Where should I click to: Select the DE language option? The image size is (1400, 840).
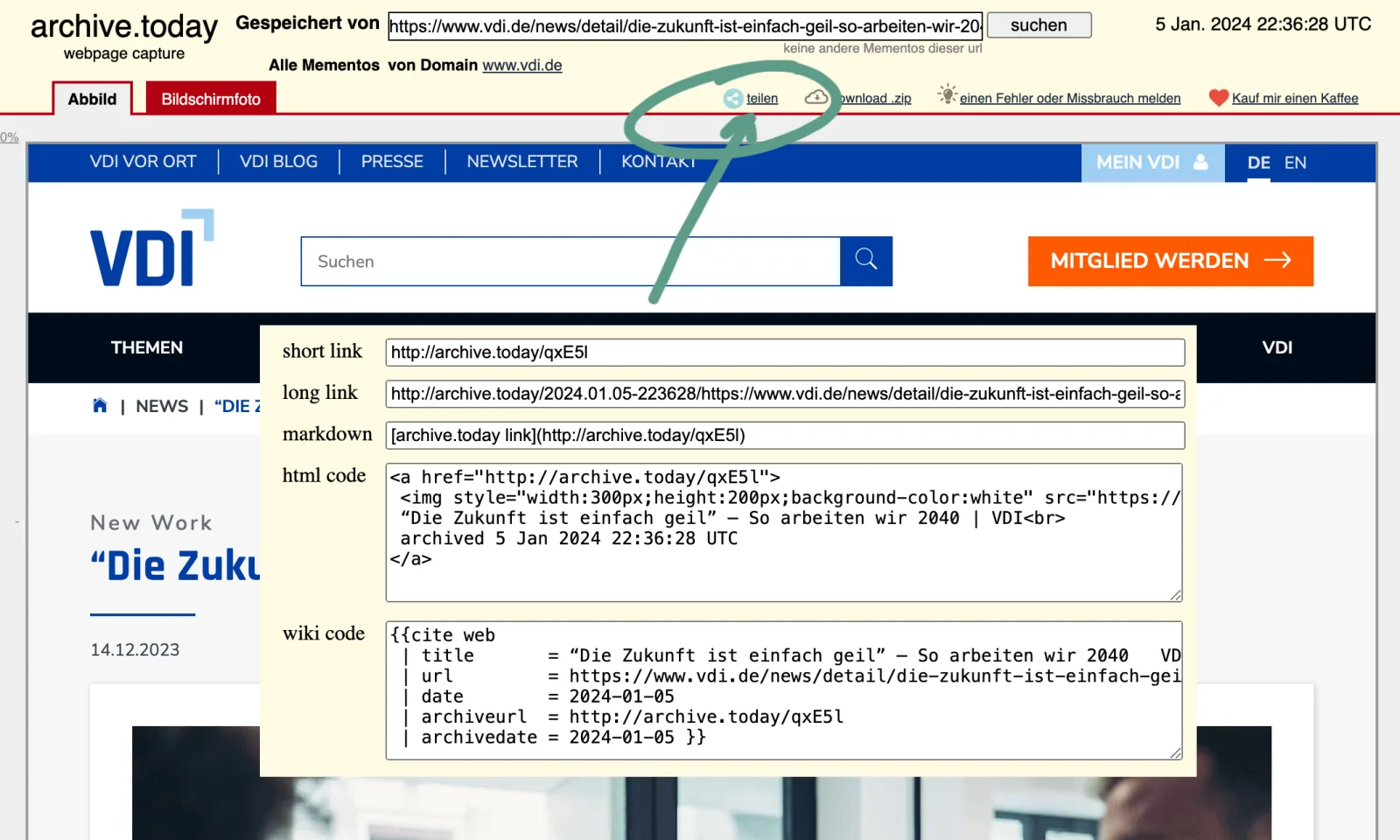pyautogui.click(x=1259, y=163)
